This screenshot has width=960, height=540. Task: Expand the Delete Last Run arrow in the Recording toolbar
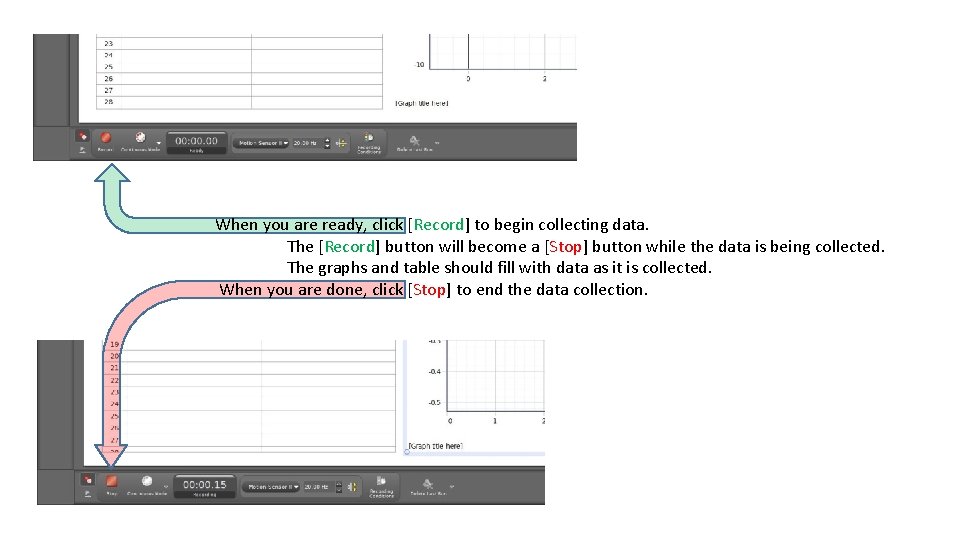452,487
